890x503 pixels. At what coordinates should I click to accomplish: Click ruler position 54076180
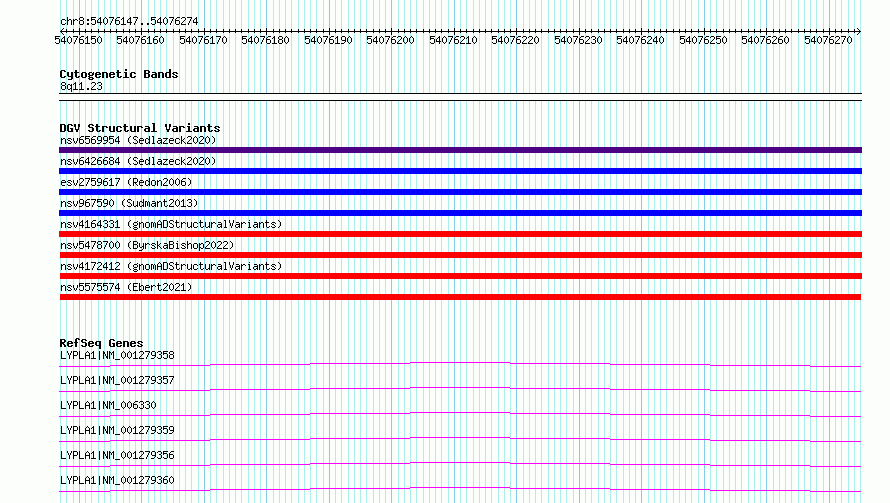point(265,40)
